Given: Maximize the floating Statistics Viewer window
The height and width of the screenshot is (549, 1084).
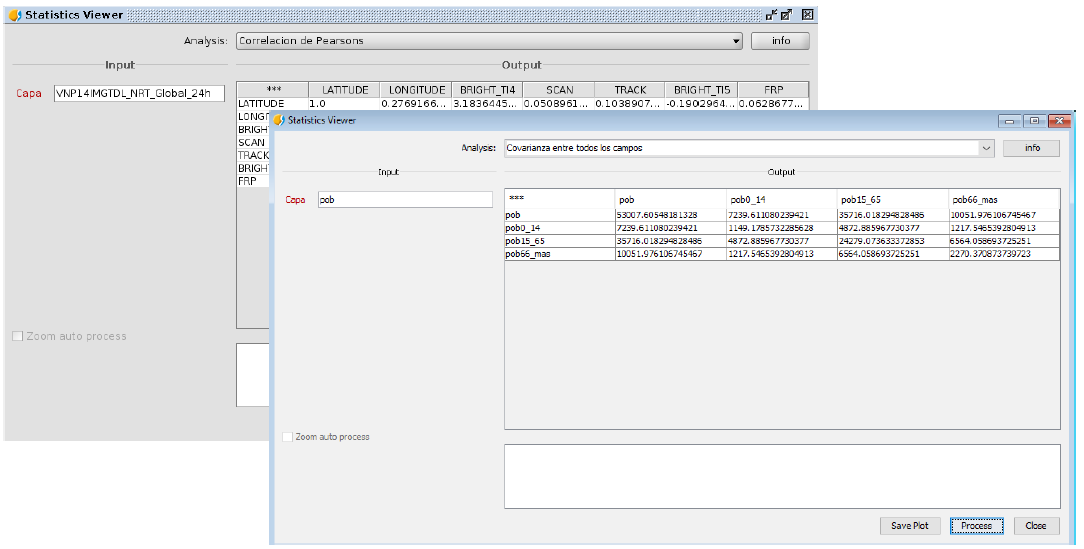Looking at the screenshot, I should (x=1033, y=121).
